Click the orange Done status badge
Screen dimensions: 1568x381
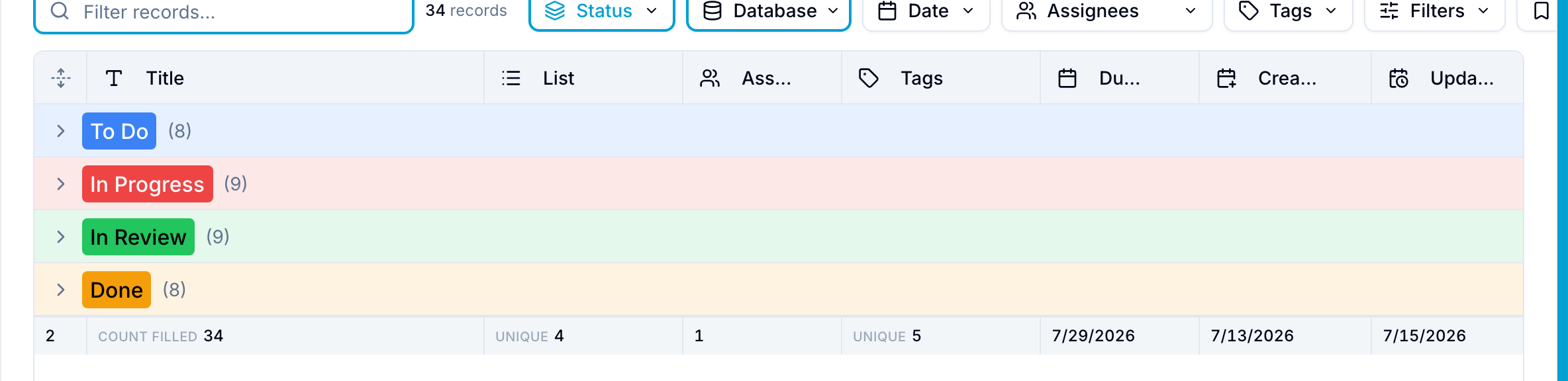point(117,290)
